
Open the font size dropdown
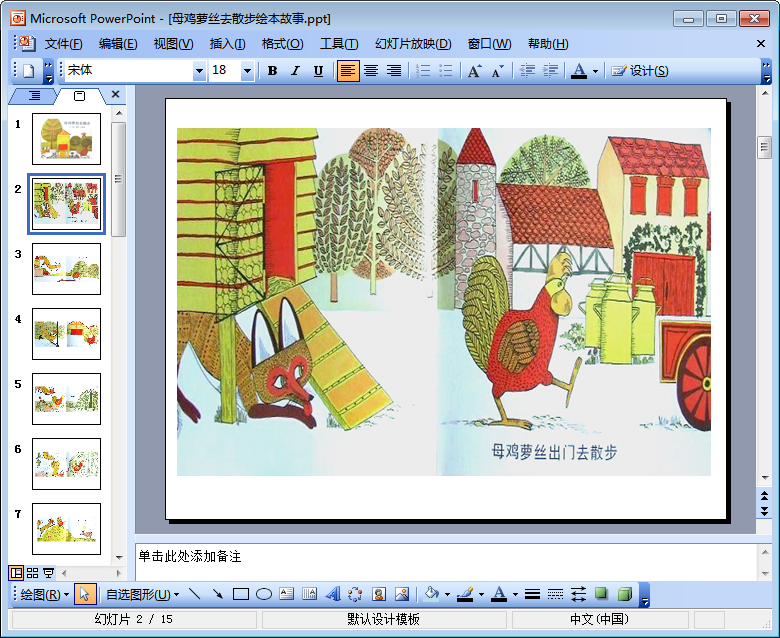click(247, 71)
